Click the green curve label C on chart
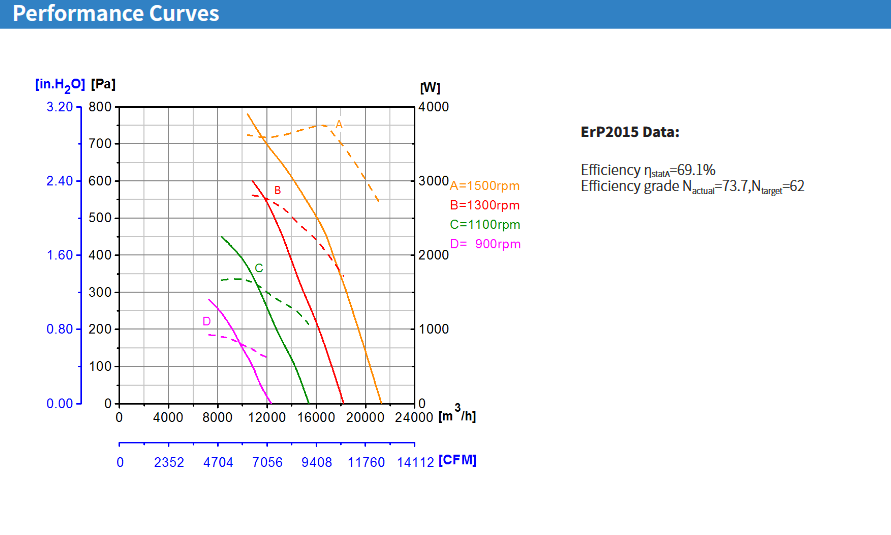The height and width of the screenshot is (535, 891). [259, 268]
